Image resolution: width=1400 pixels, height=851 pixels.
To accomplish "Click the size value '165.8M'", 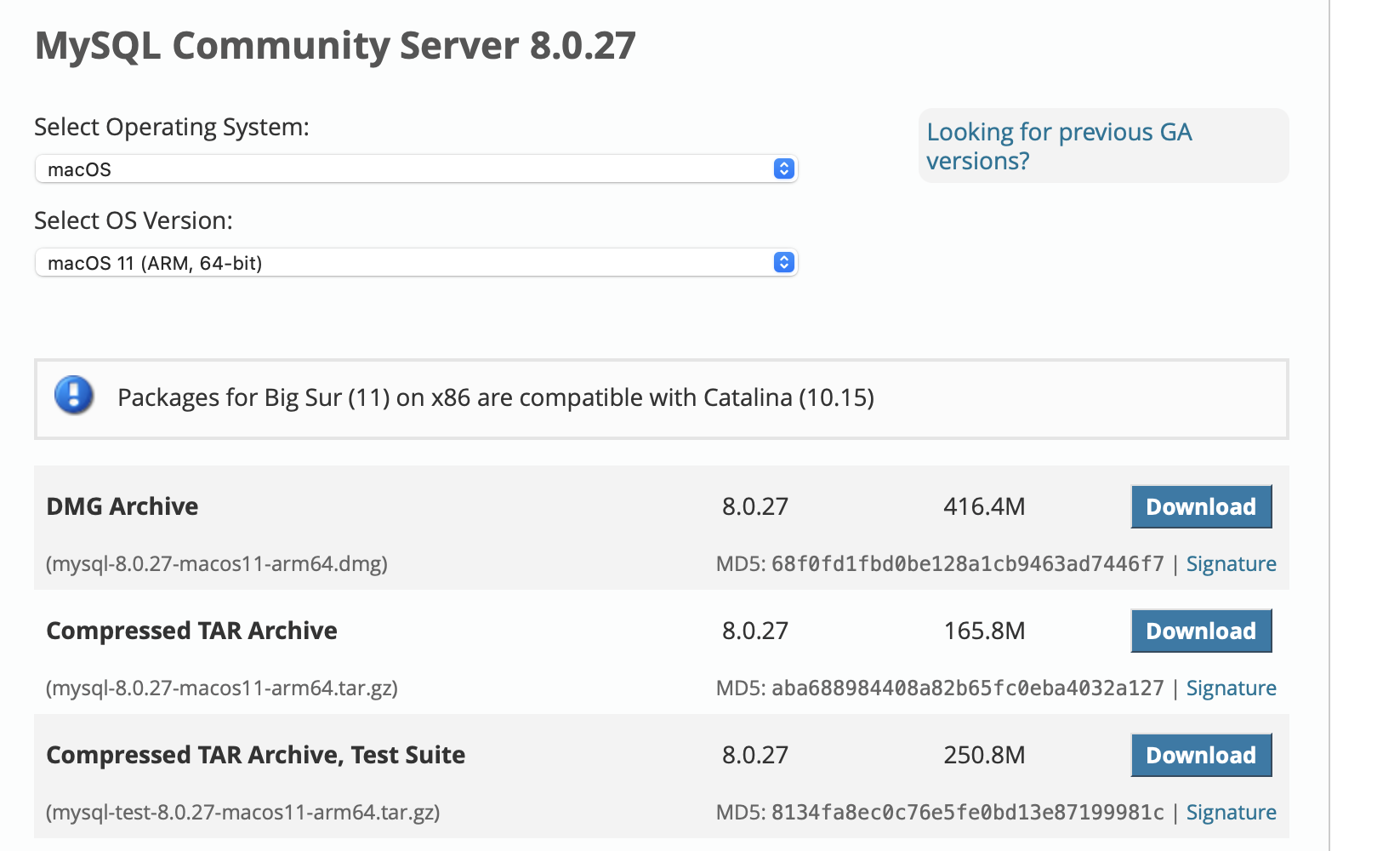I will coord(984,631).
